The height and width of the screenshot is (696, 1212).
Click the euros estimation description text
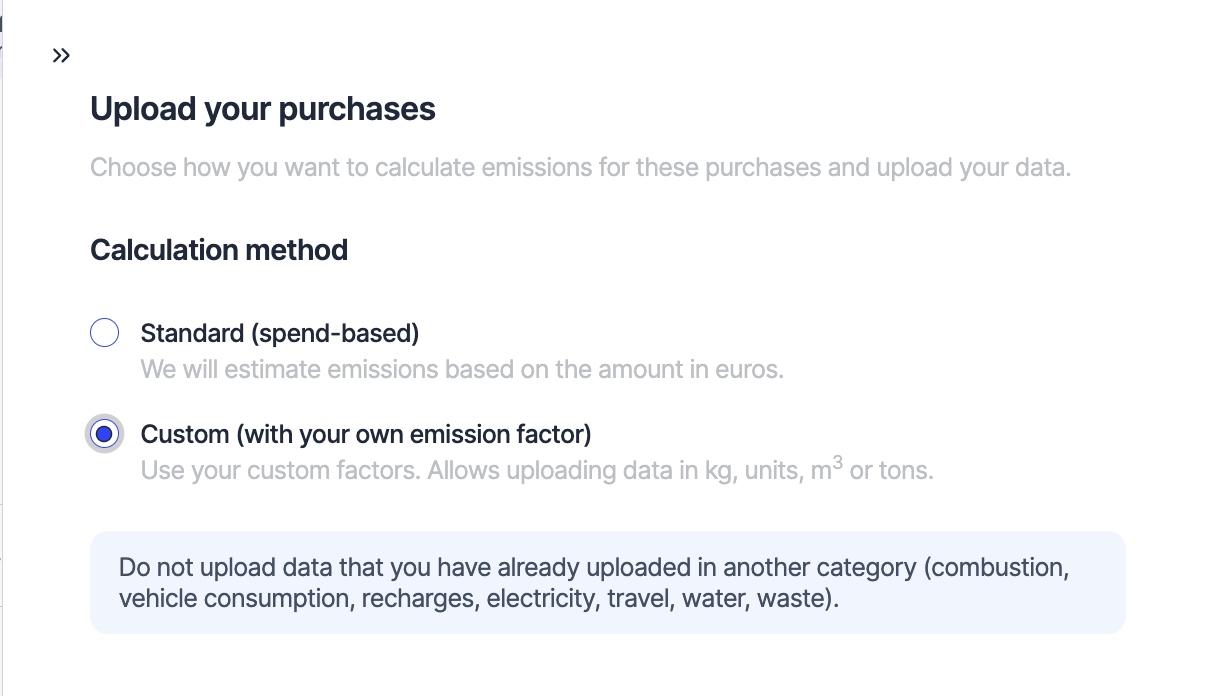[x=463, y=369]
